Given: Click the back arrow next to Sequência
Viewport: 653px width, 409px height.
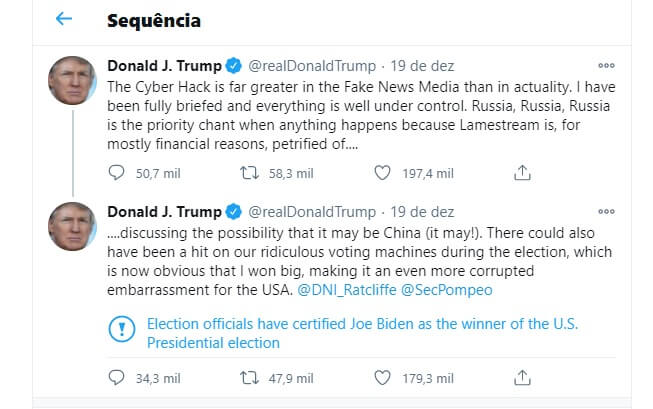Looking at the screenshot, I should [x=64, y=19].
